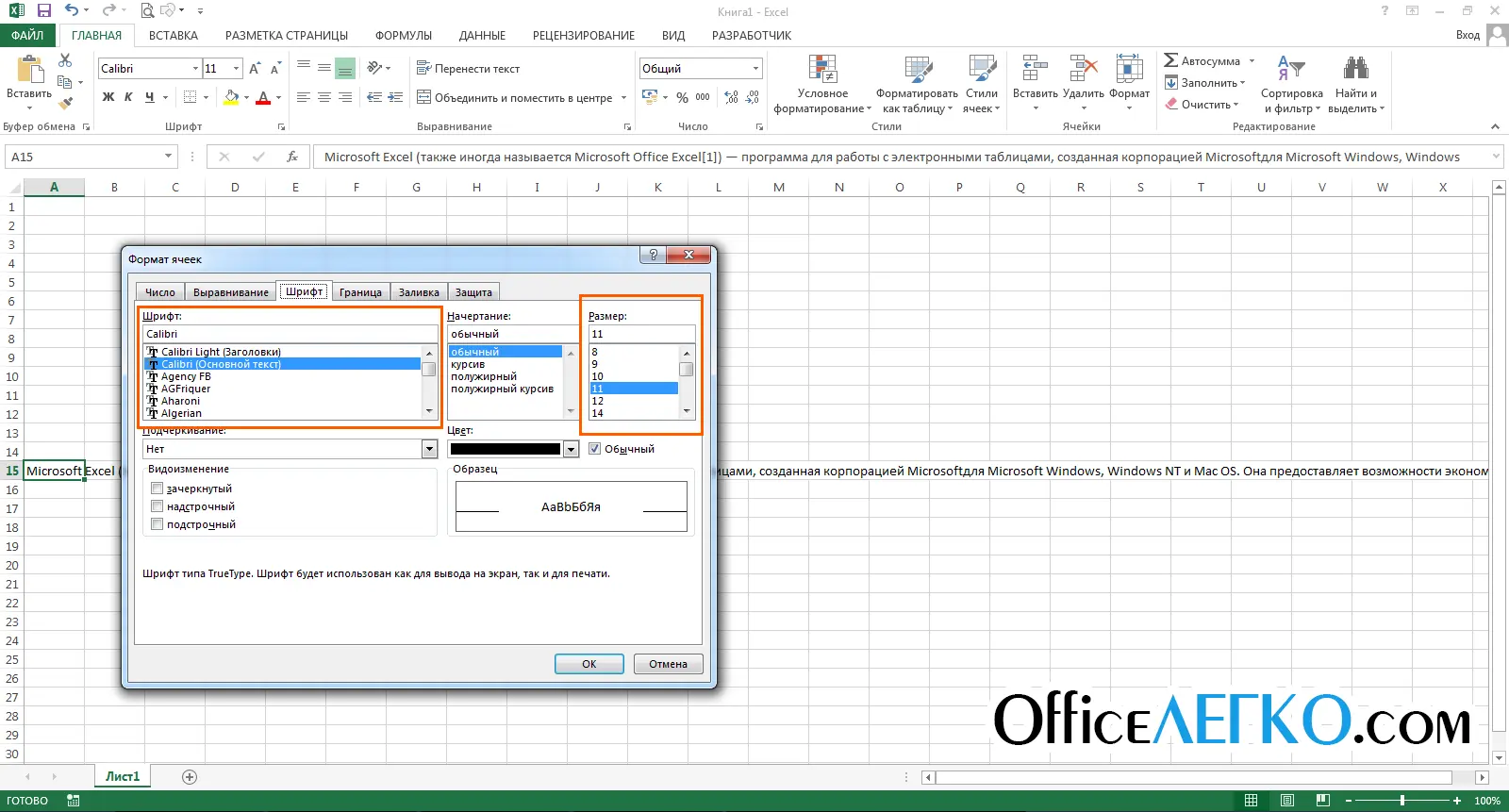
Task: Enable the зачеркнутый checkbox
Action: pos(157,489)
